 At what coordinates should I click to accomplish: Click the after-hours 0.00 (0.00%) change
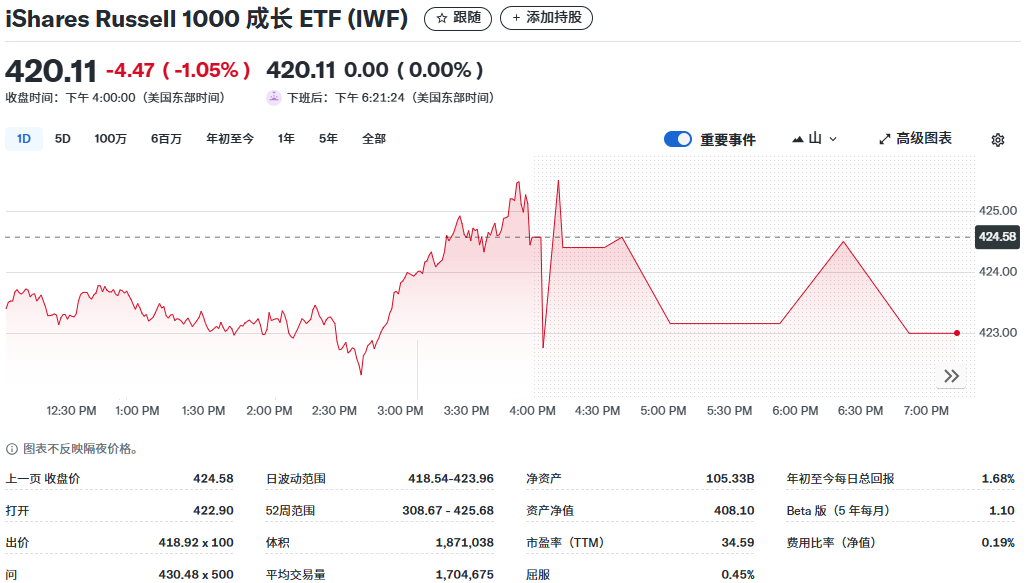(414, 70)
